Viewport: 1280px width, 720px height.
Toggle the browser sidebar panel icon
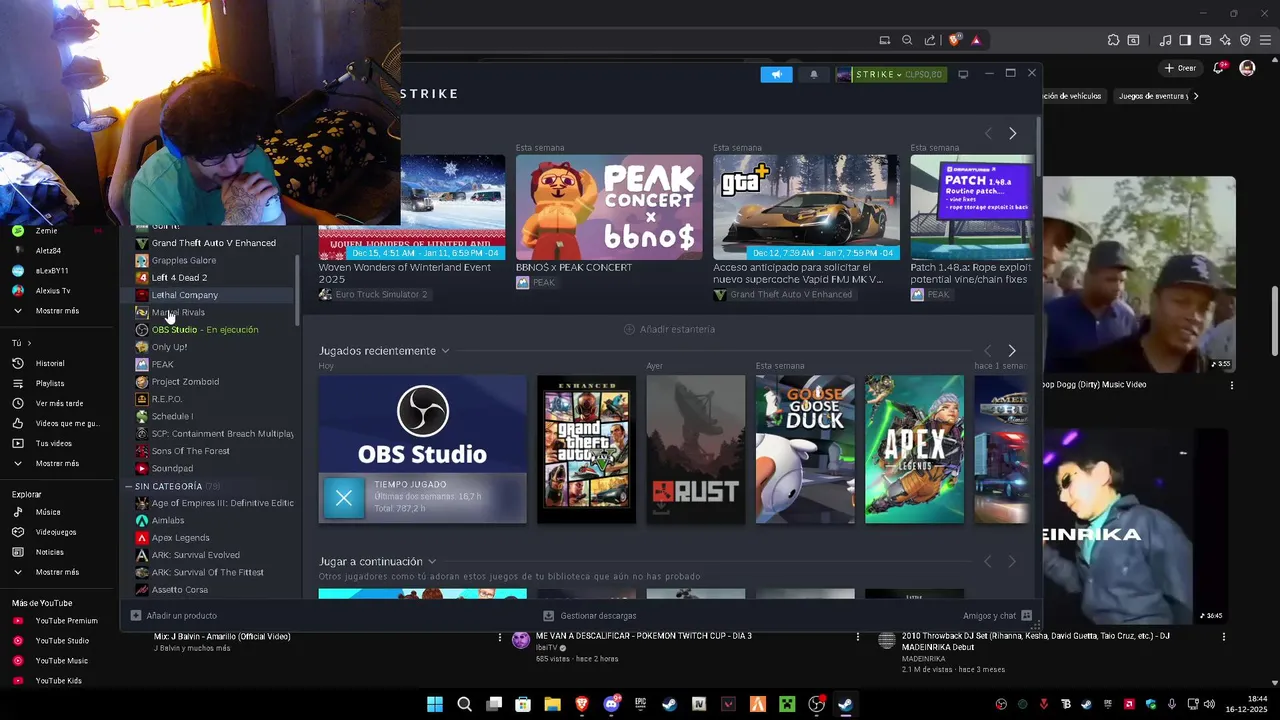coord(1185,40)
